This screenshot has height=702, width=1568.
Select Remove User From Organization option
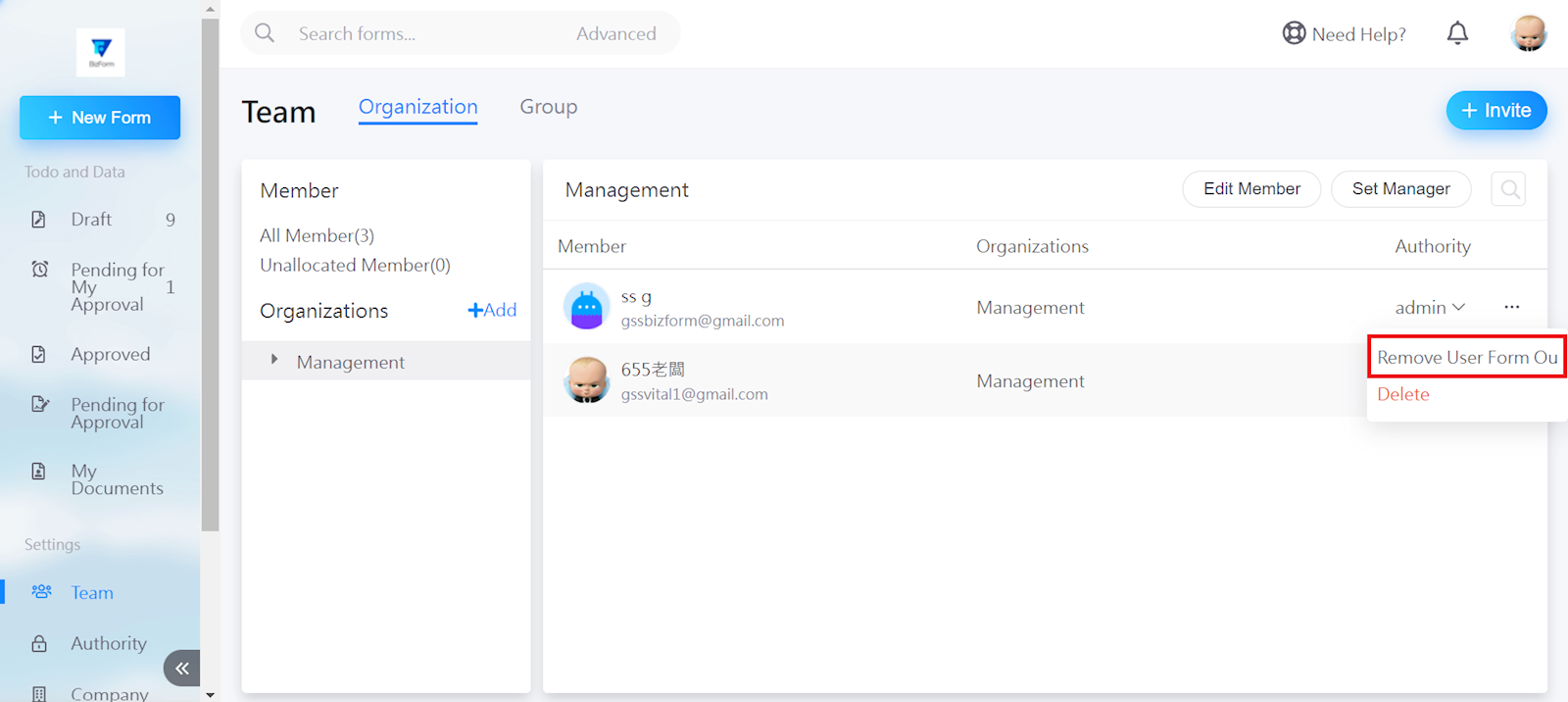pos(1466,357)
